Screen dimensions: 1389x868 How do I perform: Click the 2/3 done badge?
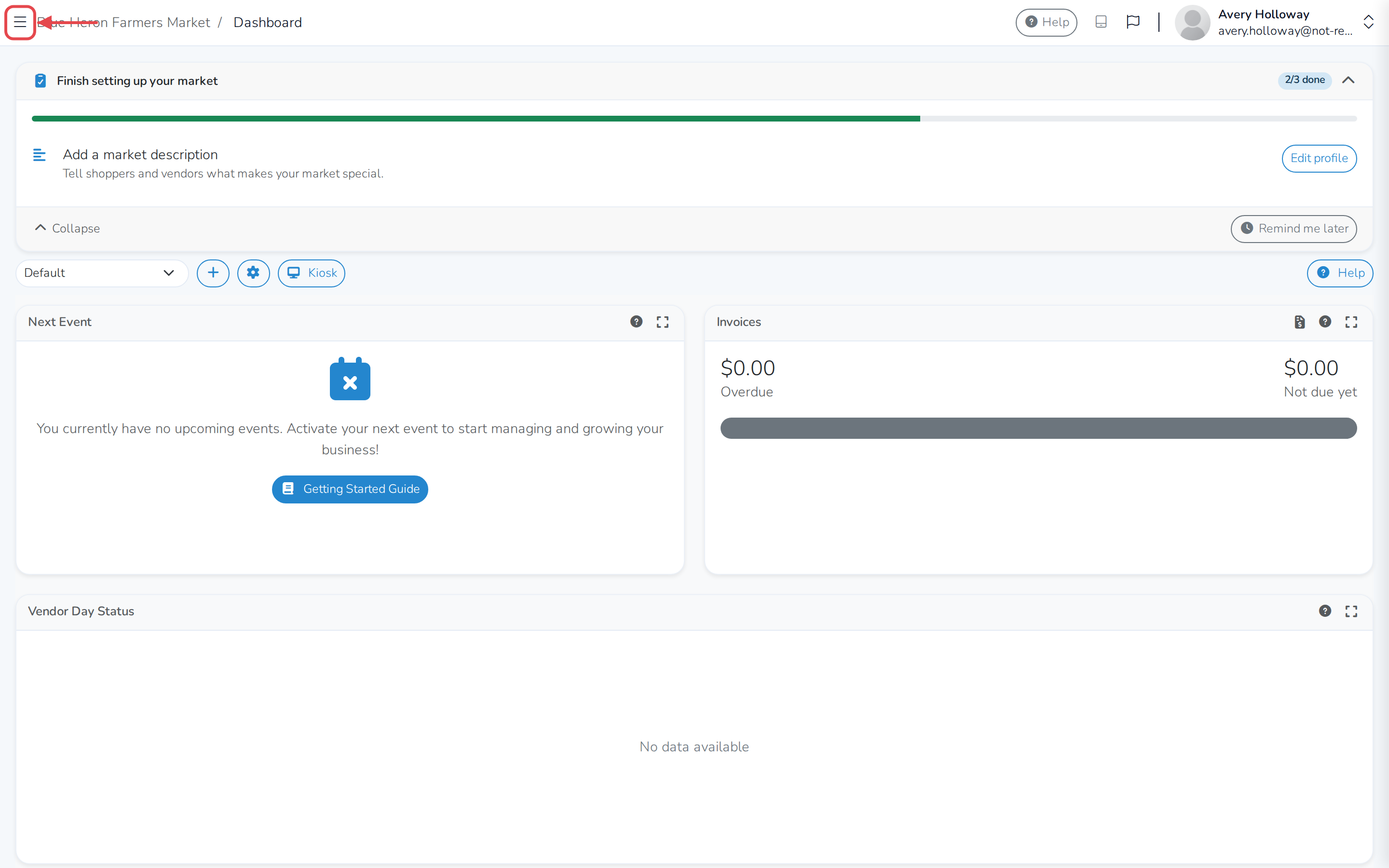tap(1305, 80)
